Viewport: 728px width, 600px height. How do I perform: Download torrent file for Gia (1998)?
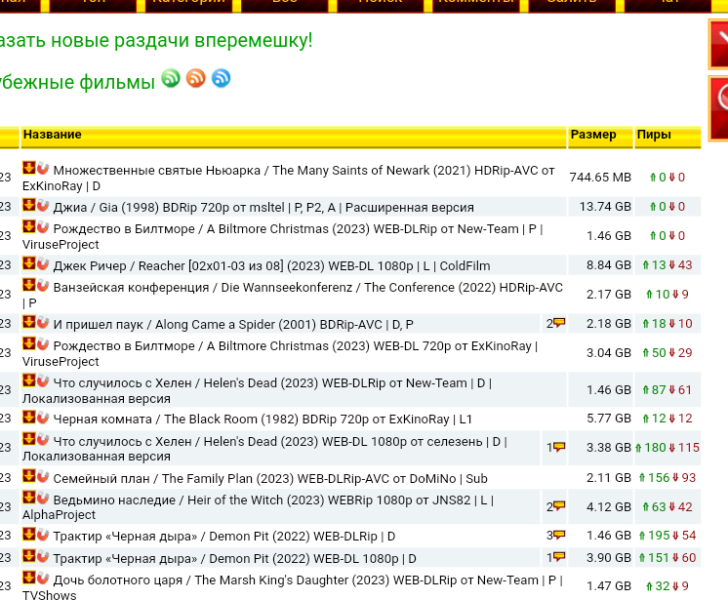point(29,205)
